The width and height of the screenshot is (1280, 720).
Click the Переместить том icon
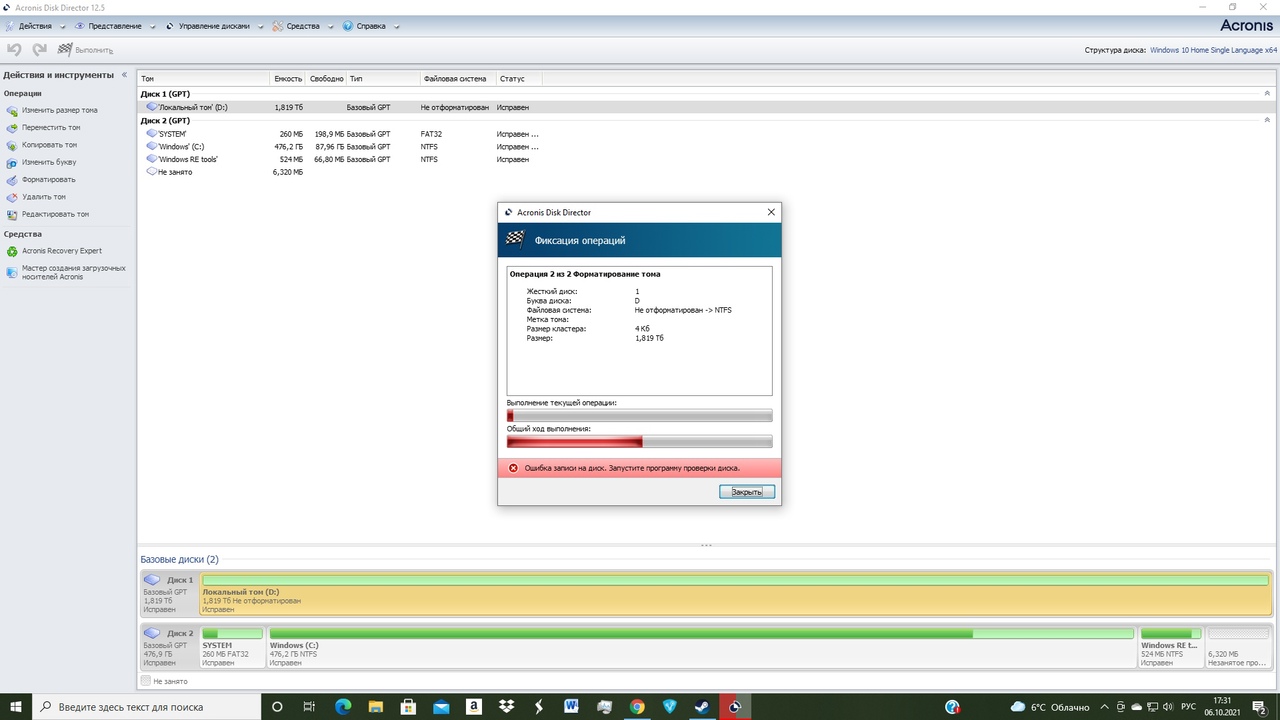(x=12, y=128)
